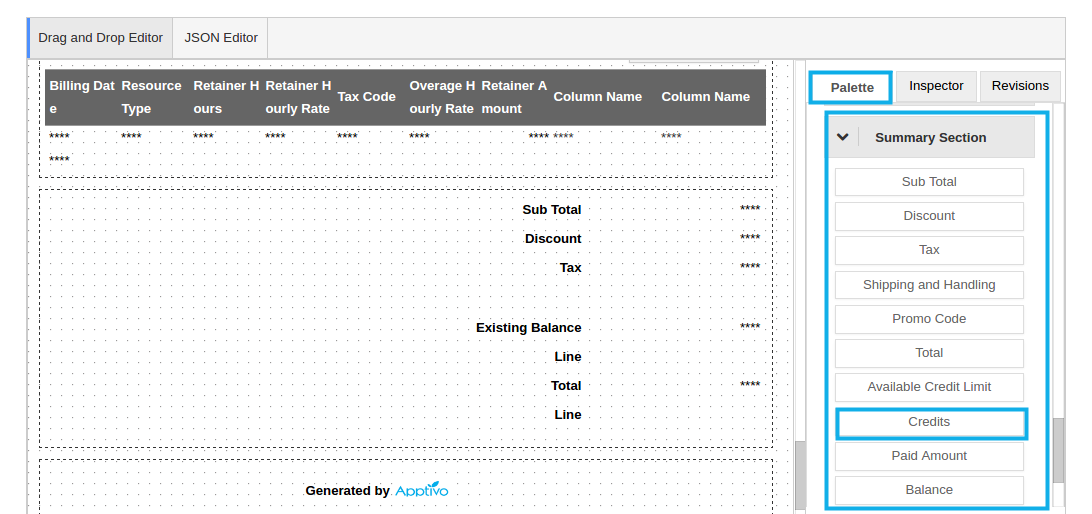Click the palette panel vertical scrollbar
Viewport: 1092px width, 514px height.
[1058, 450]
